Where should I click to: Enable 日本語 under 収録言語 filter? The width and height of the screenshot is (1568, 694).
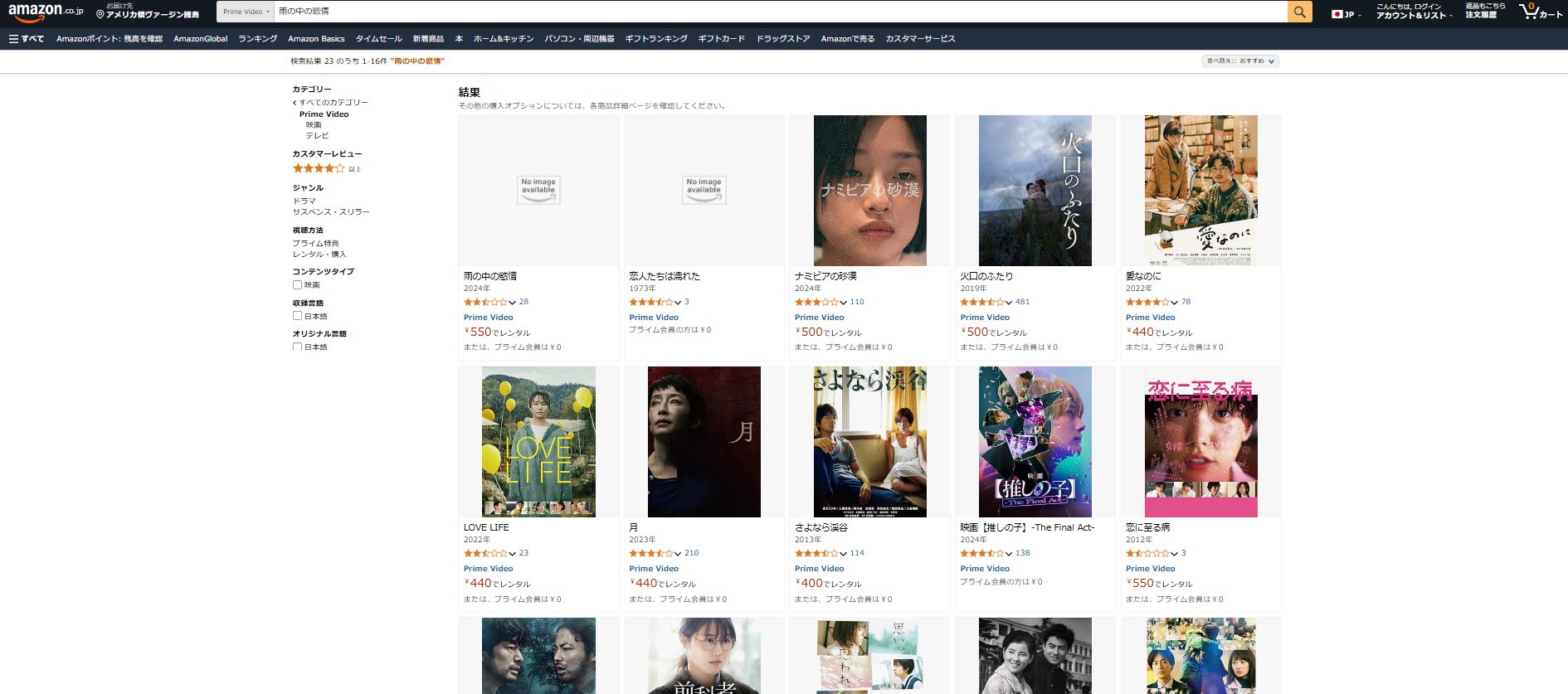pos(297,316)
